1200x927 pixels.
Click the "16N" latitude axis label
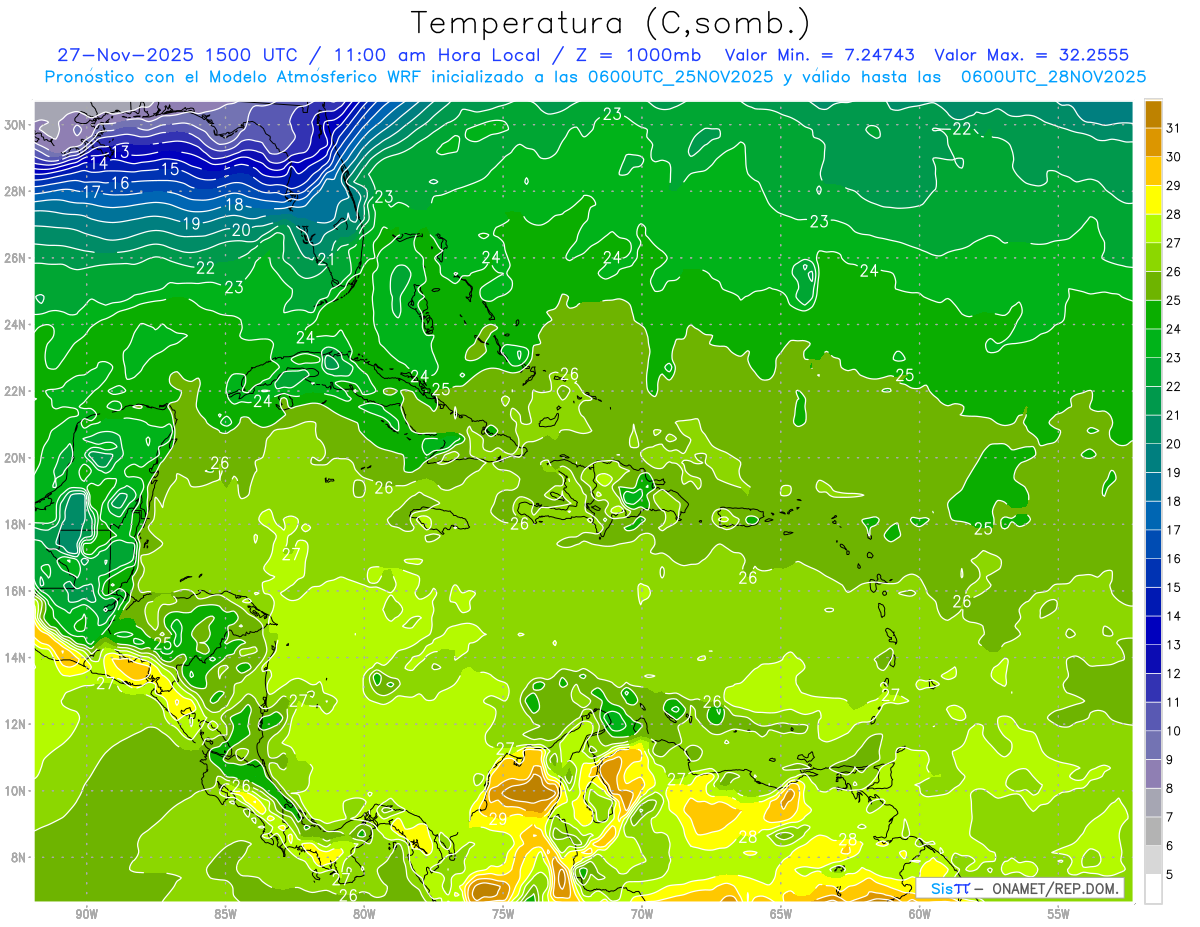[17, 591]
